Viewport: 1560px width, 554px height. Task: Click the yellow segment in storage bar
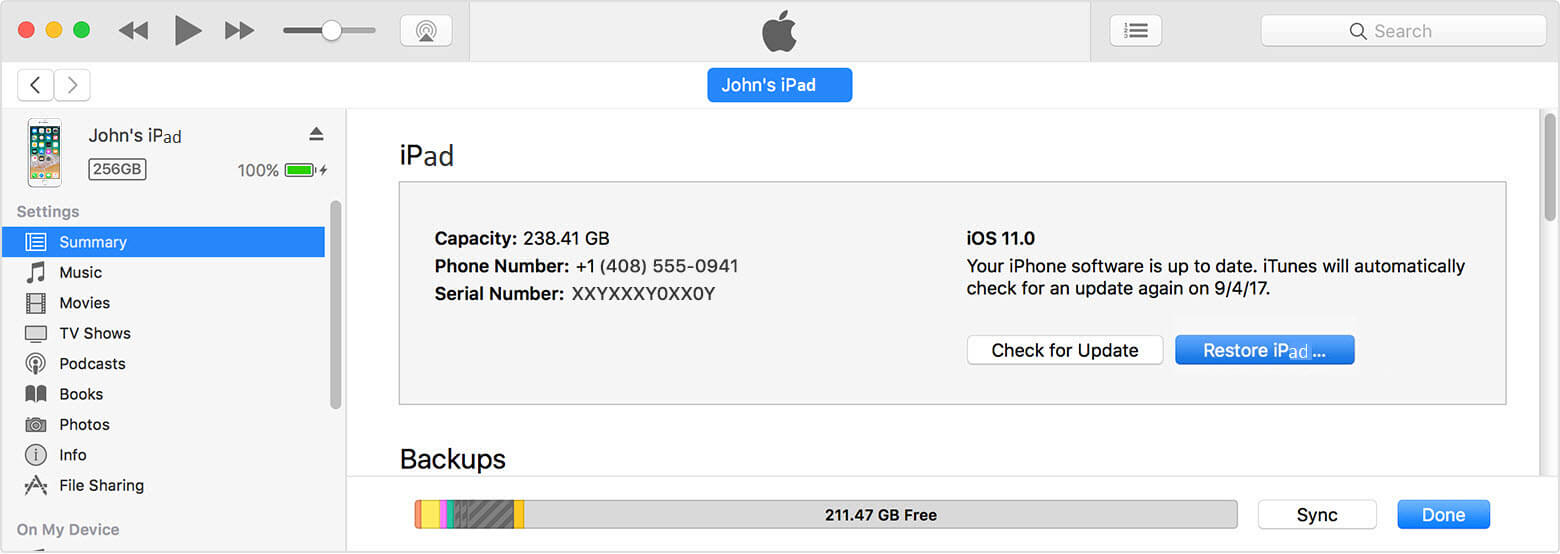[430, 515]
